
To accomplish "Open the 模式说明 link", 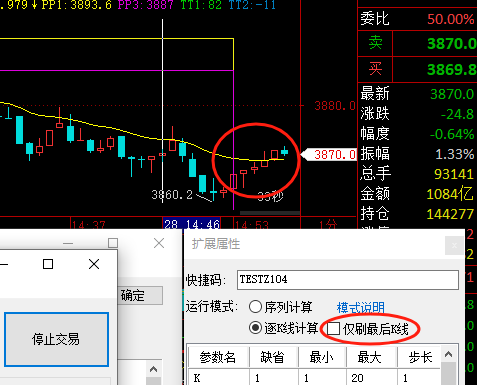I will click(x=361, y=307).
